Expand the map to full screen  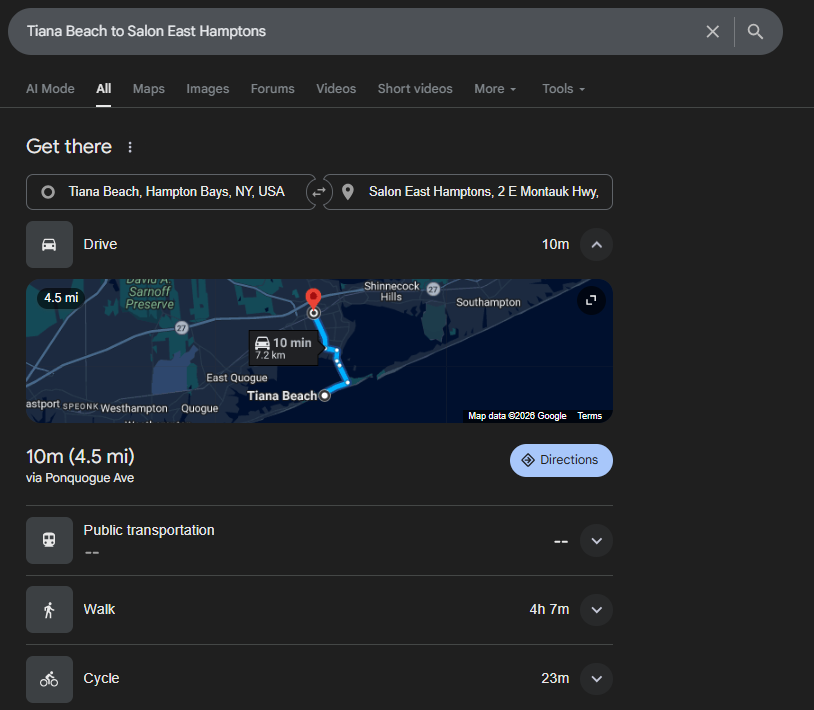pos(591,300)
